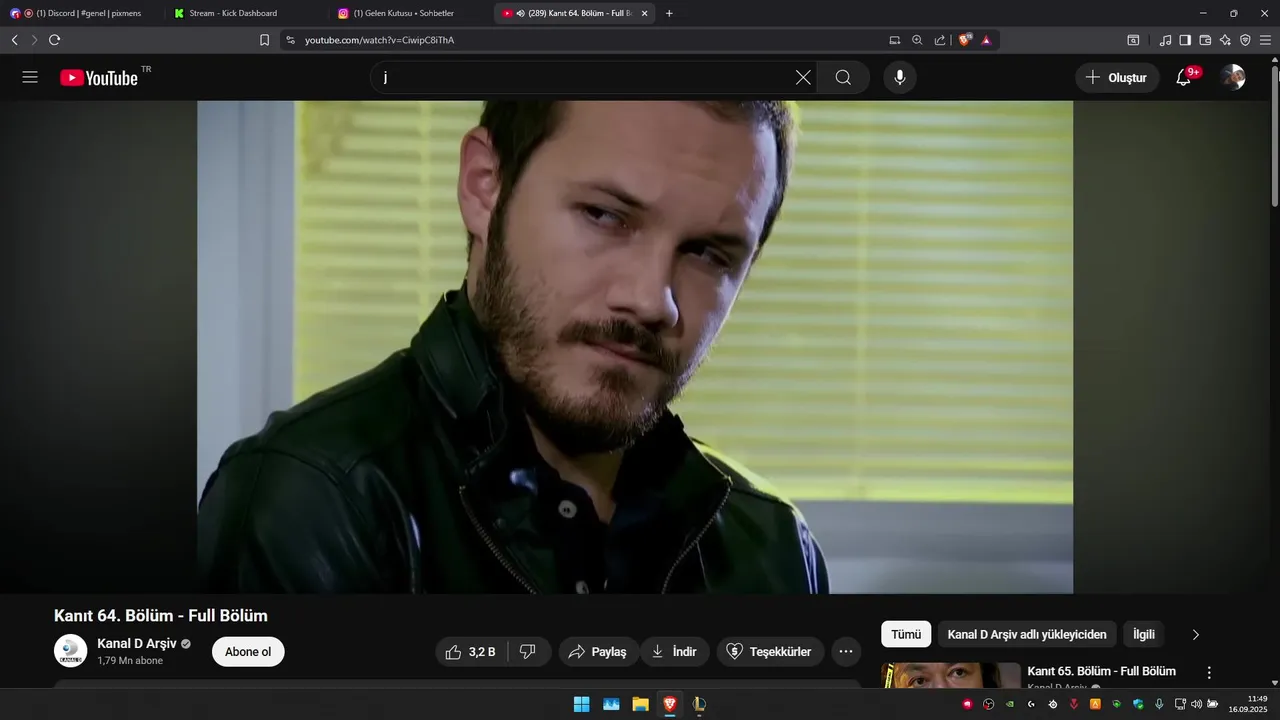Image resolution: width=1280 pixels, height=720 pixels.
Task: Open the notifications bell
Action: [x=1183, y=77]
